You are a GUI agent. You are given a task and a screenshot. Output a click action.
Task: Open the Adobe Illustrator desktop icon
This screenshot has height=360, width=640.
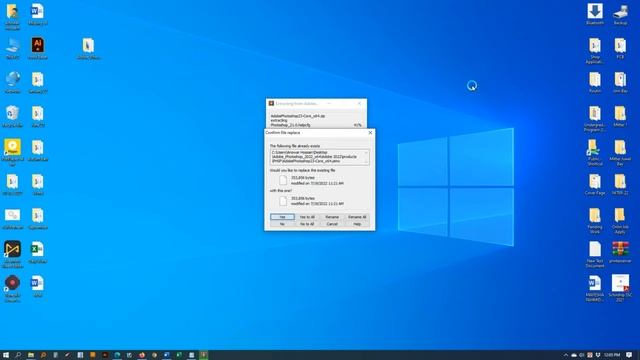(38, 48)
